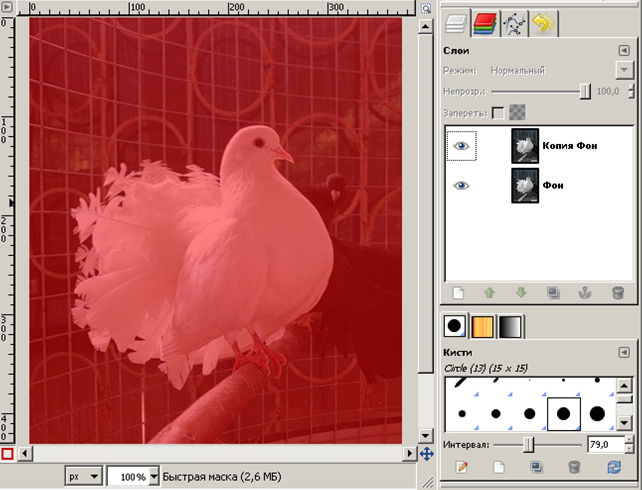Anchor the floating layer
The width and height of the screenshot is (642, 490).
coord(585,293)
